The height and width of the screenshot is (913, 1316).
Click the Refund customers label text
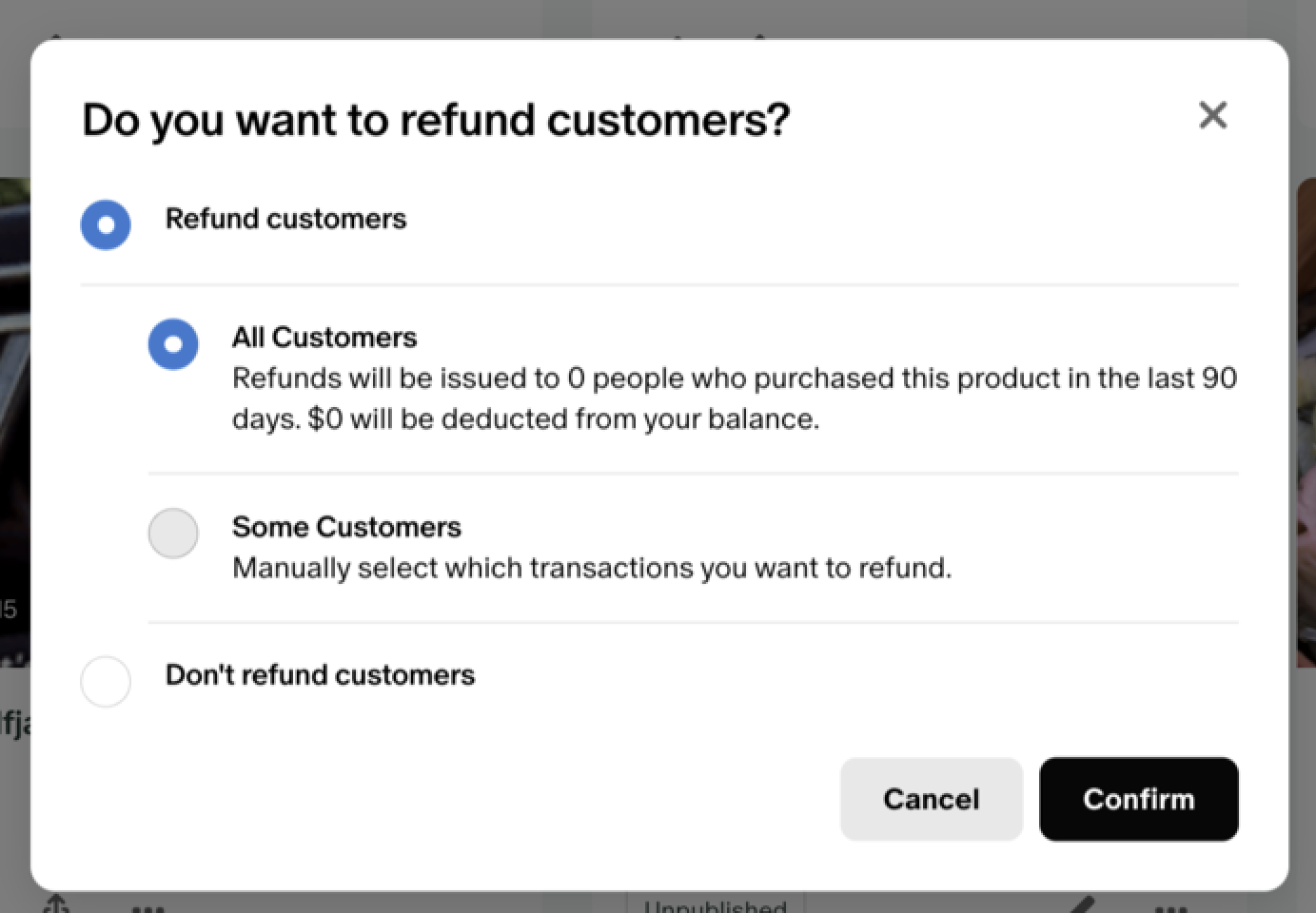(x=285, y=219)
